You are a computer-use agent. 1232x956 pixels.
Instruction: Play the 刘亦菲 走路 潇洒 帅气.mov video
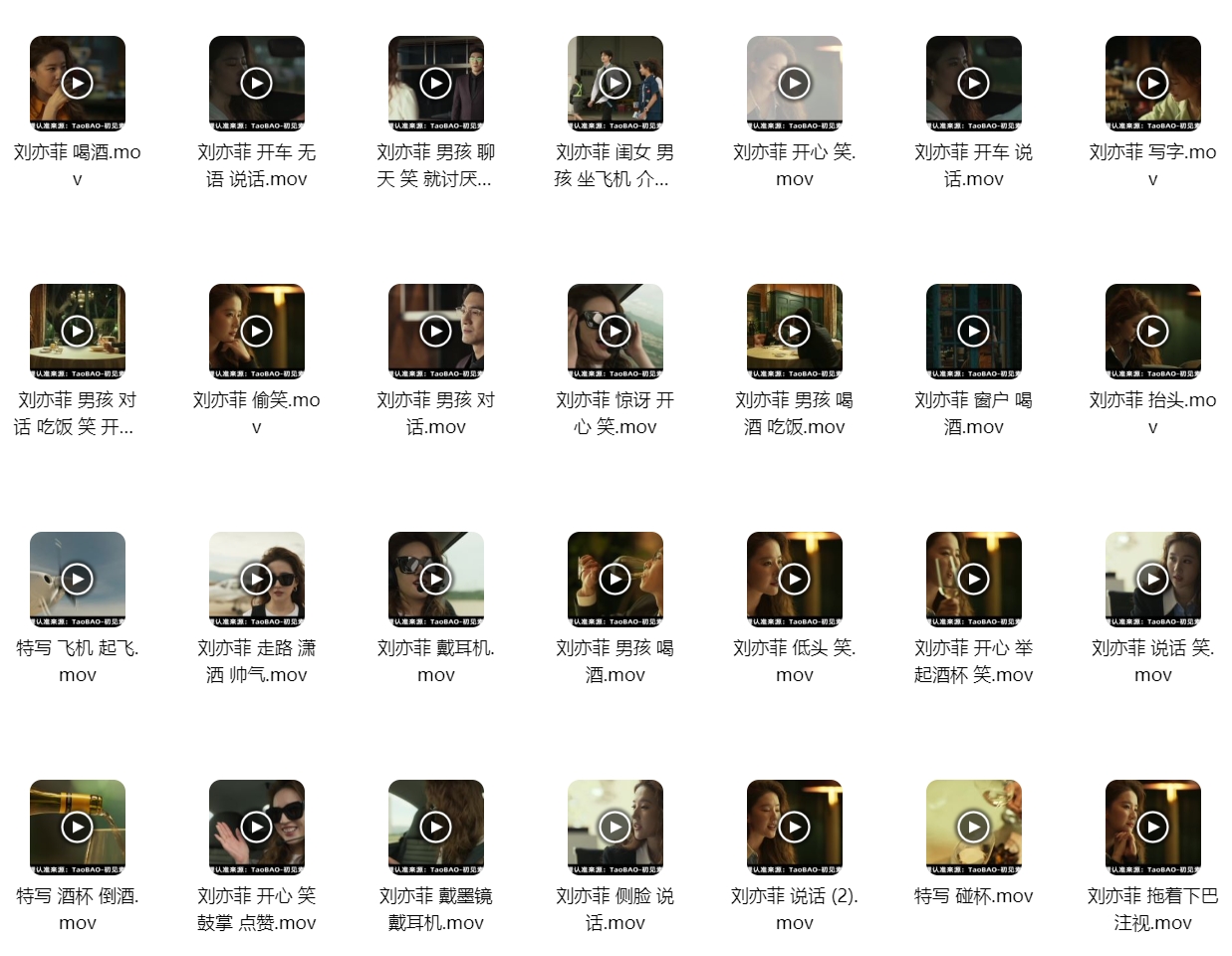pyautogui.click(x=257, y=579)
